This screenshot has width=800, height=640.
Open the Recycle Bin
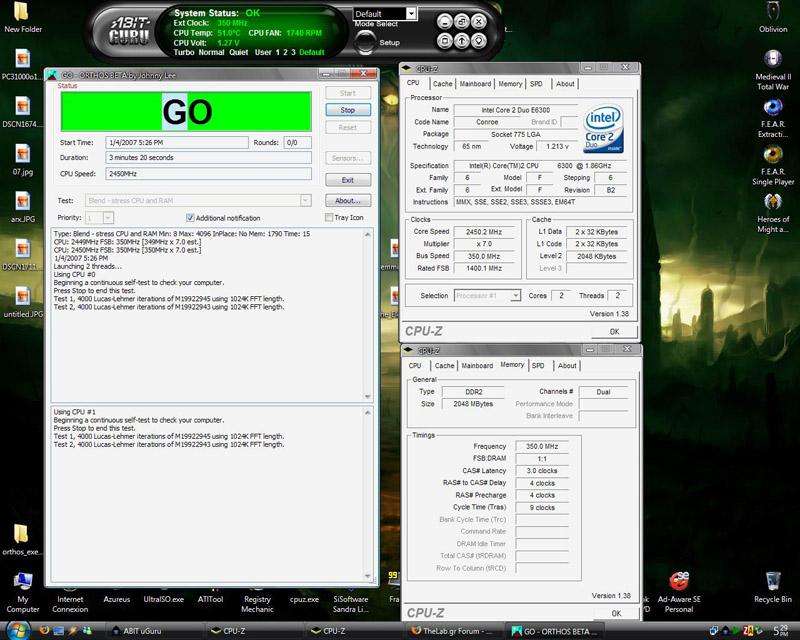(773, 587)
